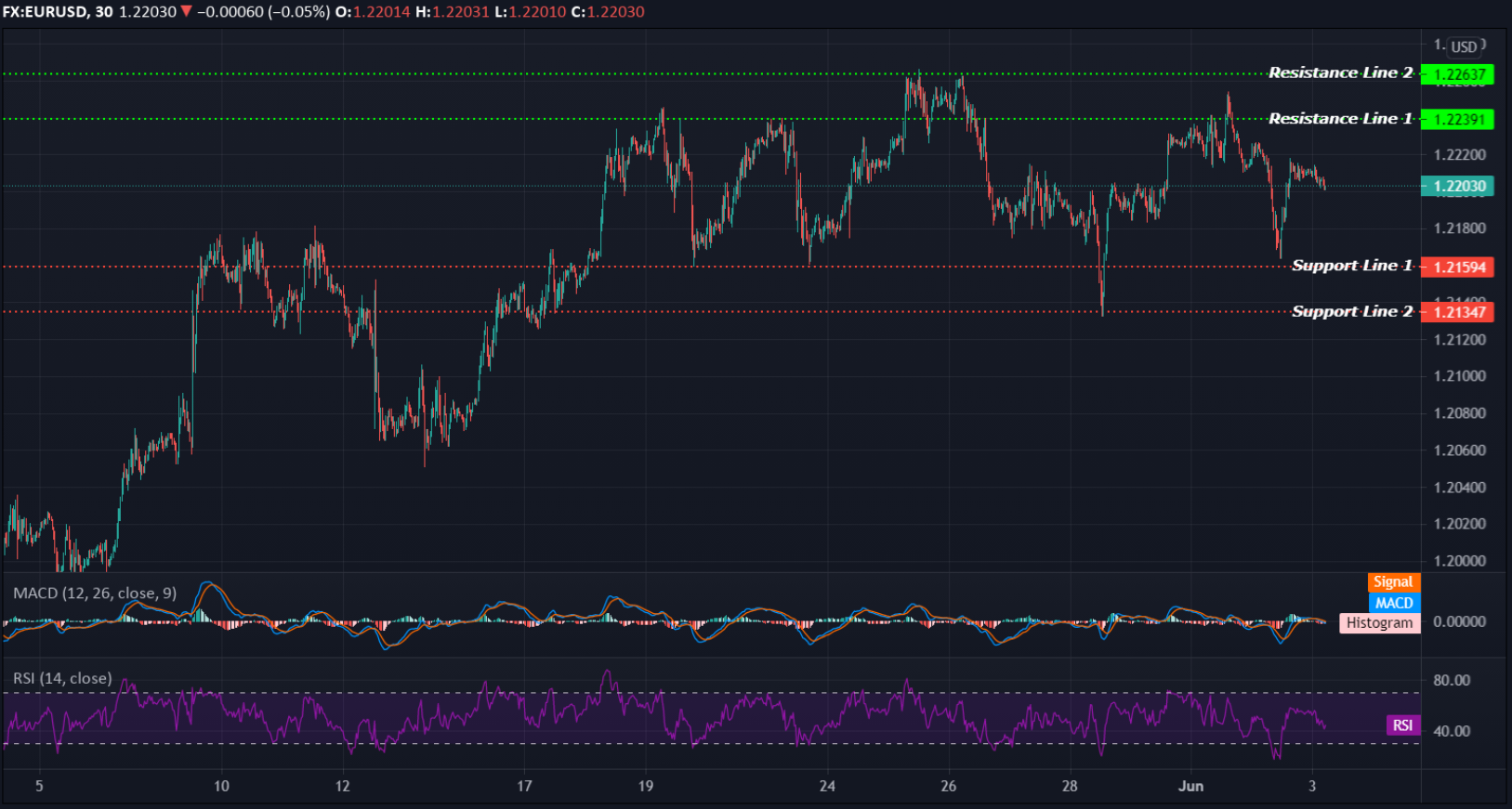Click the C:1.22030 close value in header
This screenshot has height=809, width=1512.
[608, 12]
